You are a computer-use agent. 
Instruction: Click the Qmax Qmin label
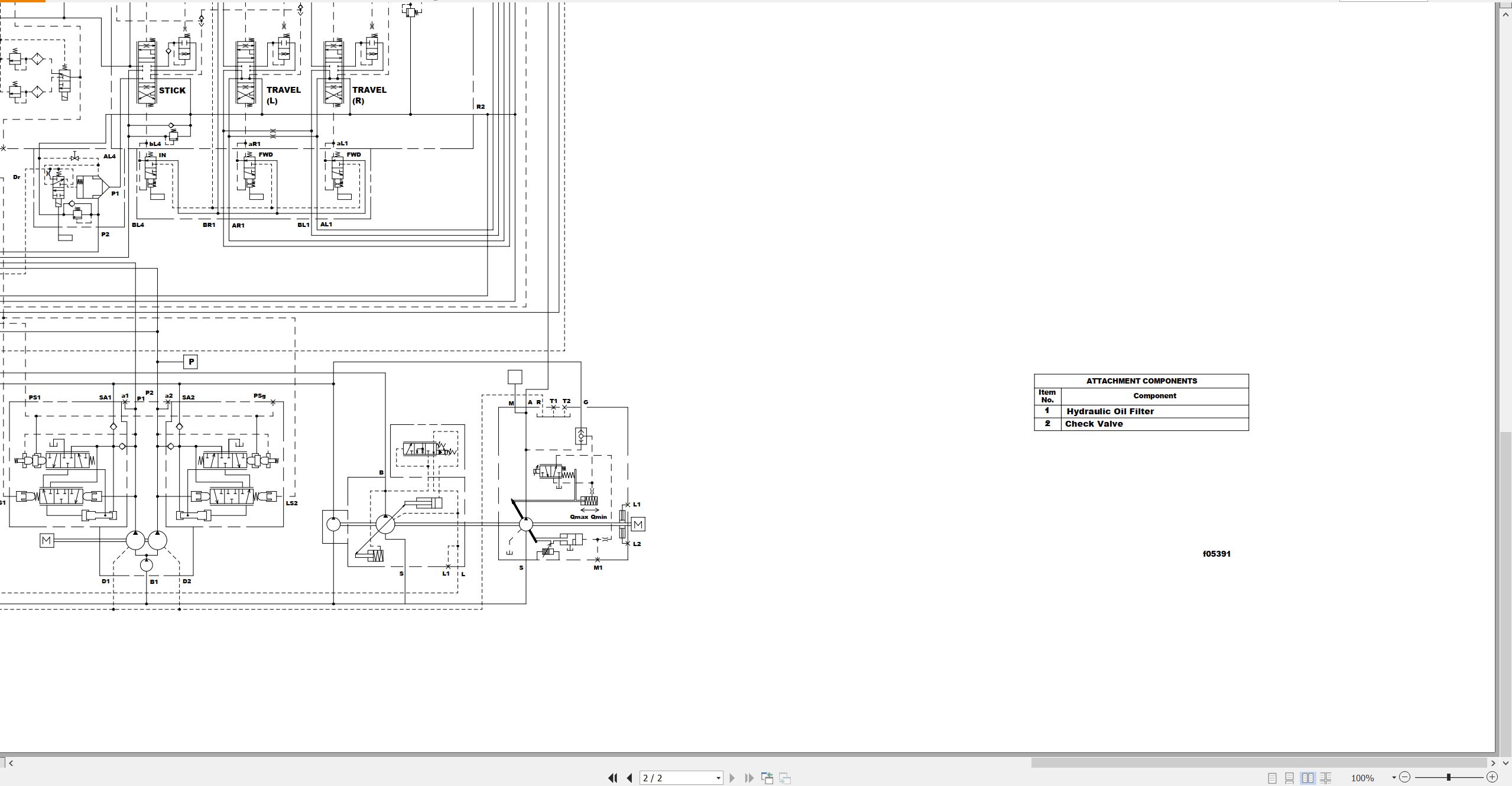point(588,517)
